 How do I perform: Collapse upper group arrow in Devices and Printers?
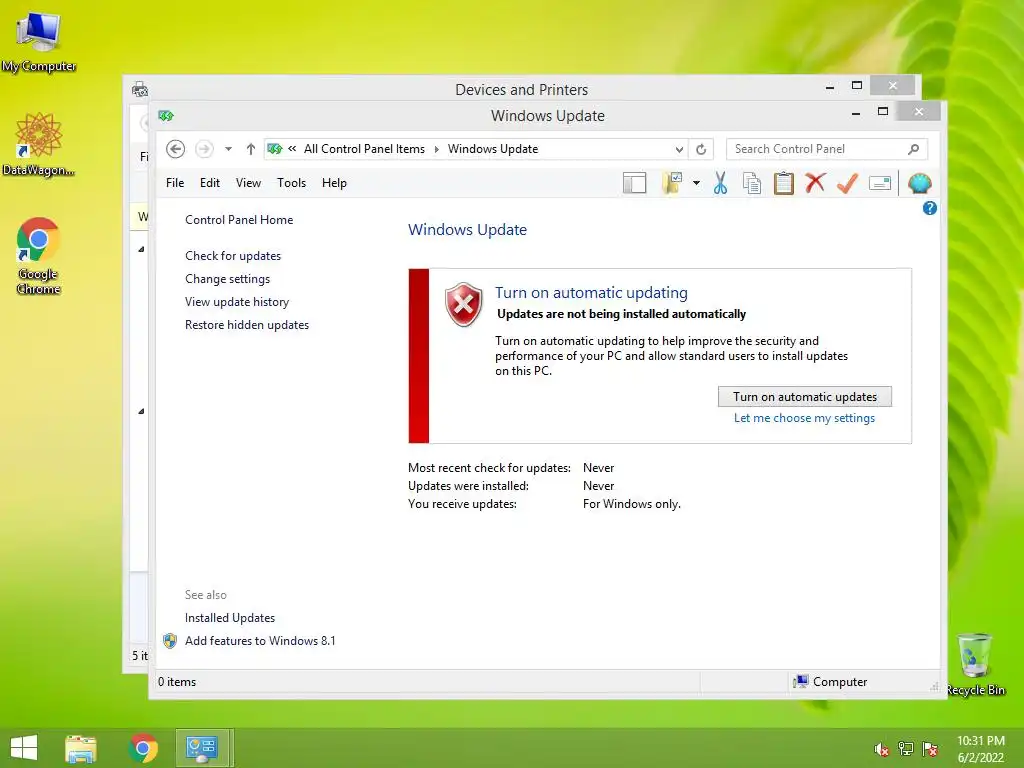[141, 249]
